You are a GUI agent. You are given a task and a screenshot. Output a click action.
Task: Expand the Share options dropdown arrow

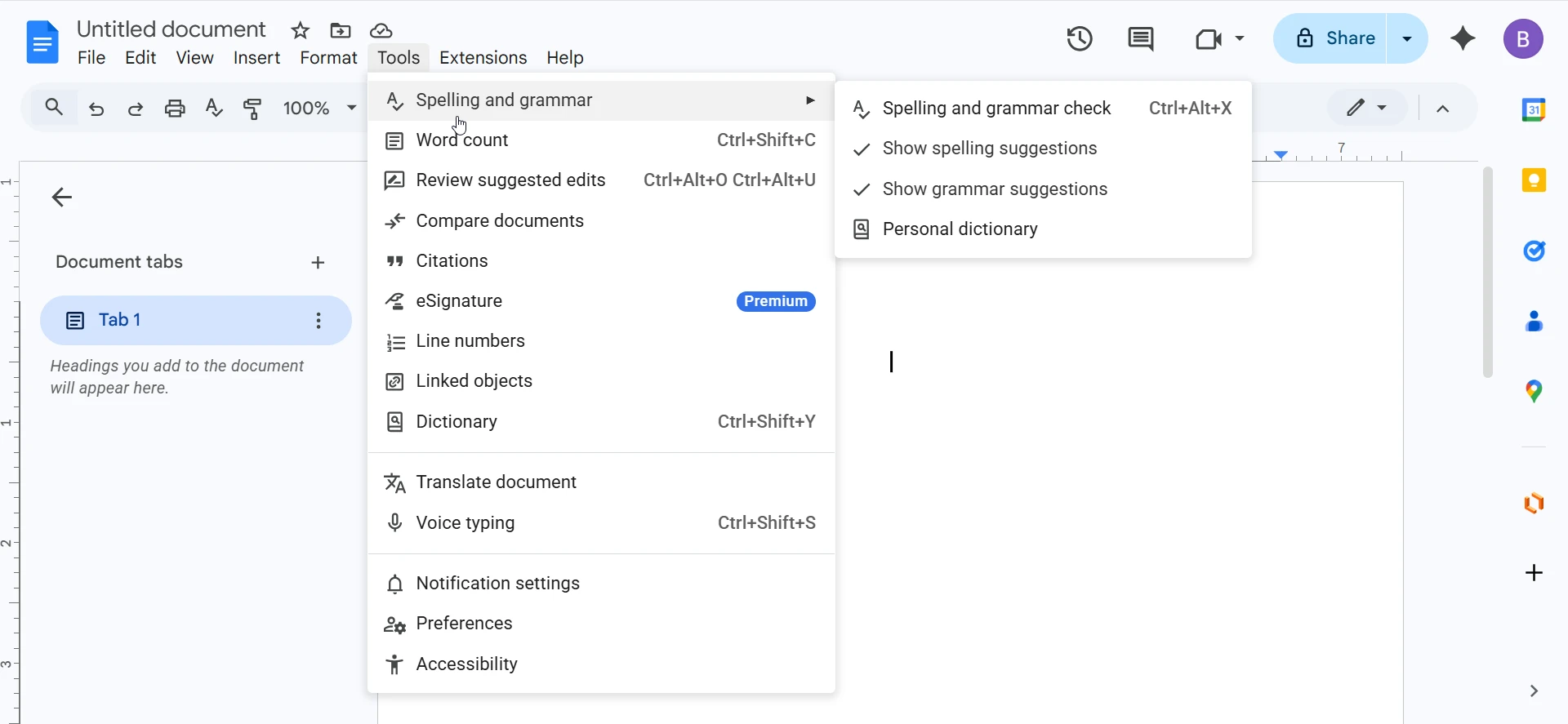[1407, 38]
